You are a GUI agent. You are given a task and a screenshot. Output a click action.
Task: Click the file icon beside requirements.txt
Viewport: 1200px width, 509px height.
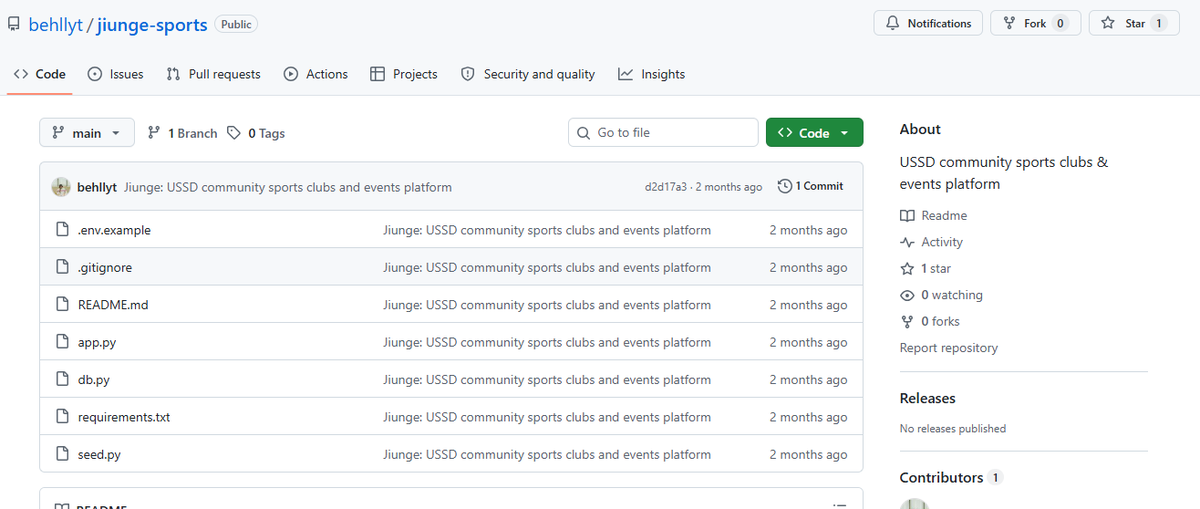pyautogui.click(x=62, y=417)
